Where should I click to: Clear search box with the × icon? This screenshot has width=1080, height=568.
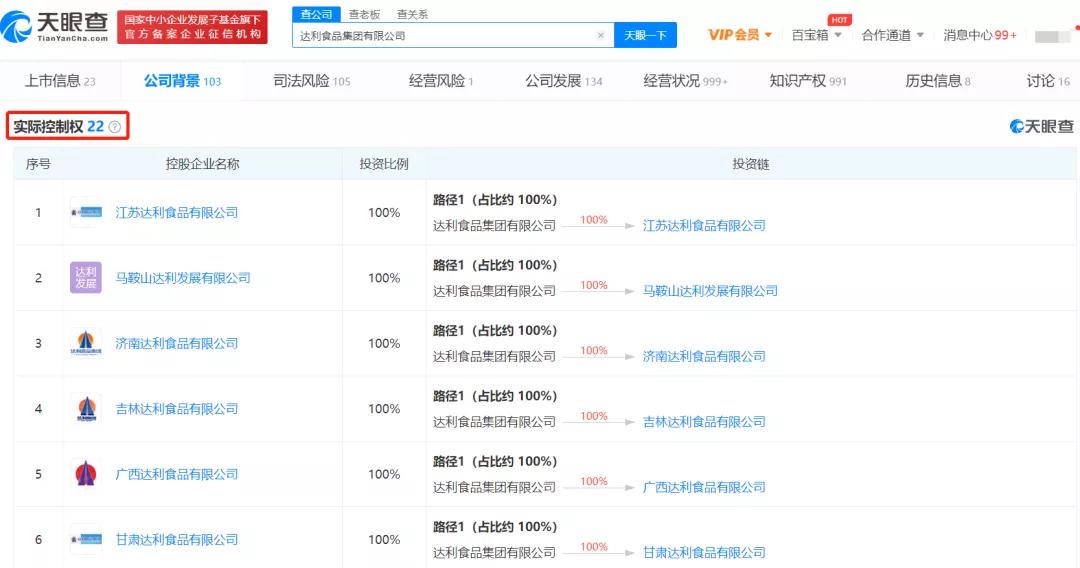pos(601,35)
